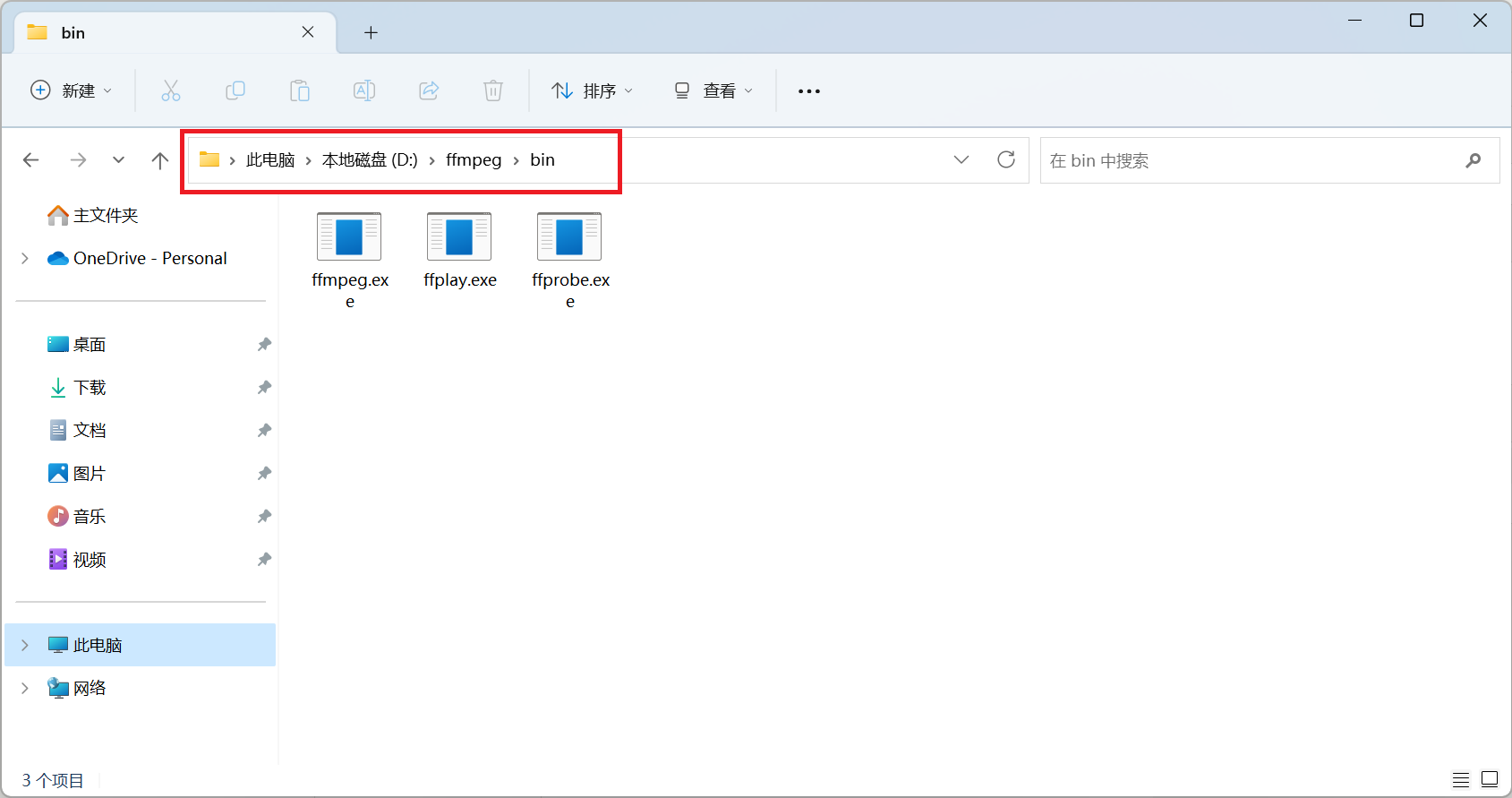Go forward with the right arrow
Viewport: 1512px width, 798px height.
tap(79, 160)
